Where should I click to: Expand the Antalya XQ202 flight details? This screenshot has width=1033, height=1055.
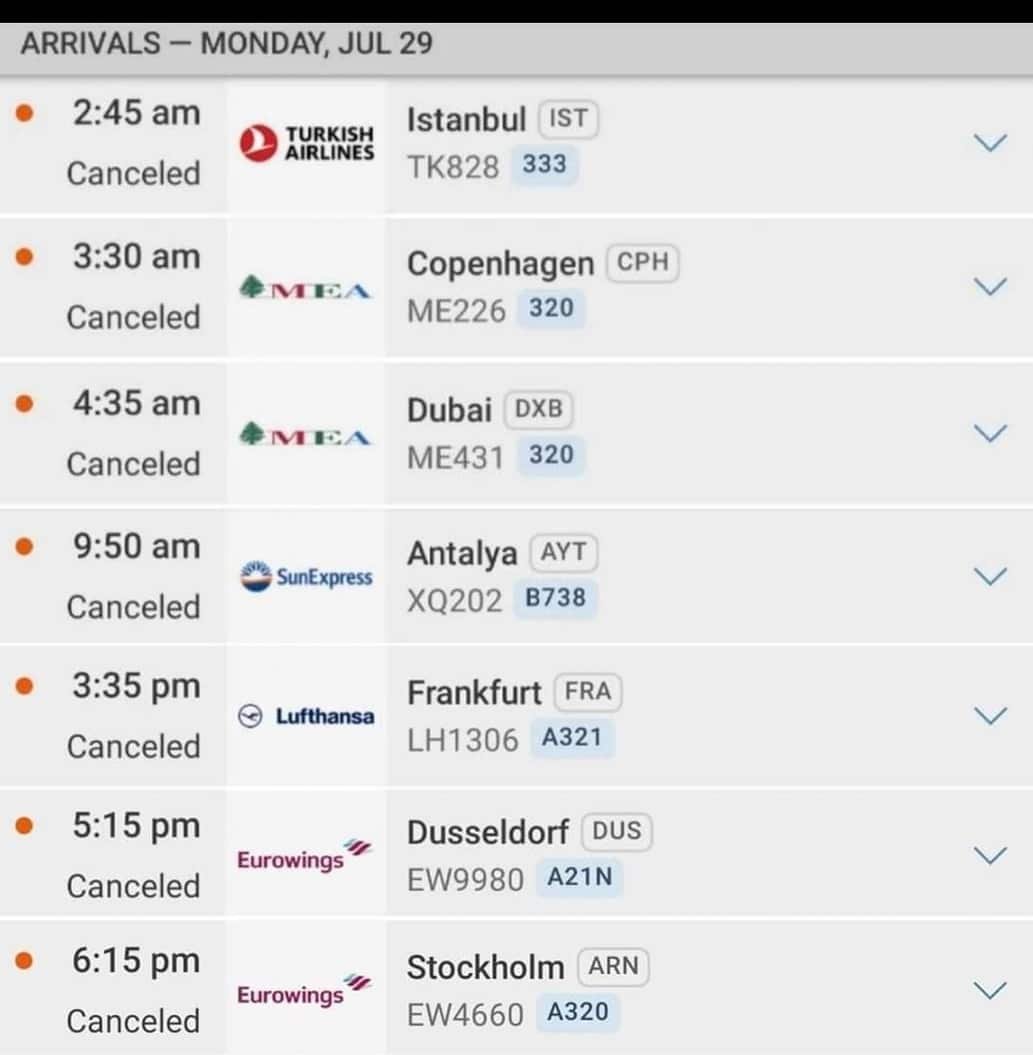(990, 576)
